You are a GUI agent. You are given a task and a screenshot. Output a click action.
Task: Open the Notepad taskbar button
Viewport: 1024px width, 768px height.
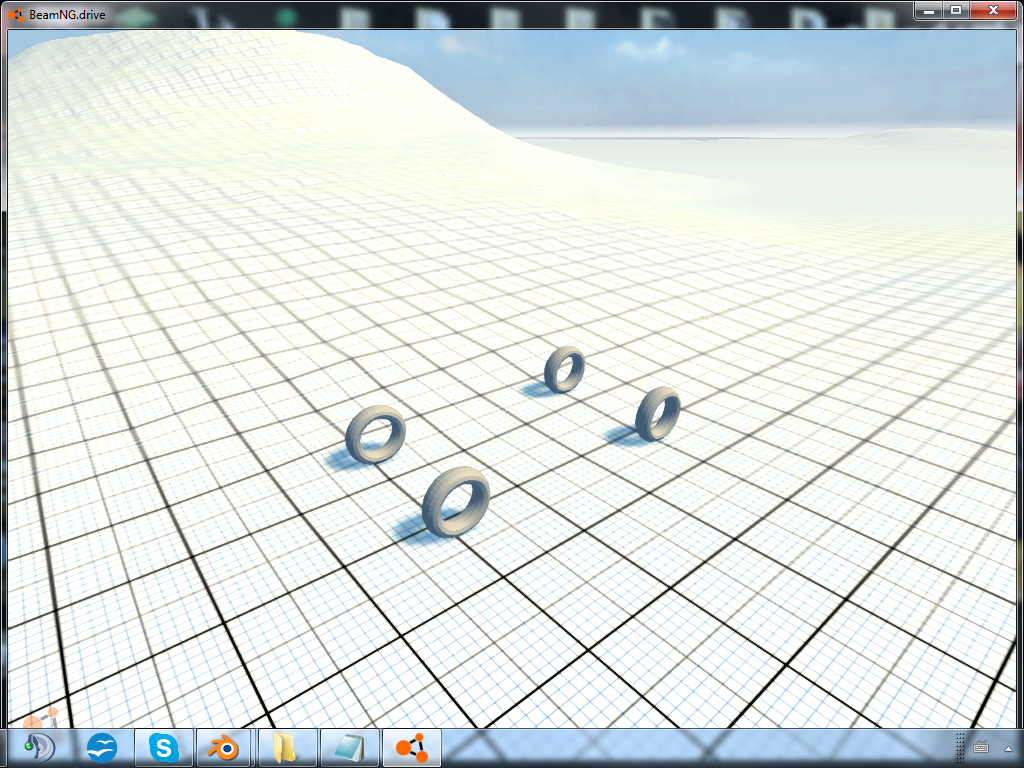(x=349, y=748)
